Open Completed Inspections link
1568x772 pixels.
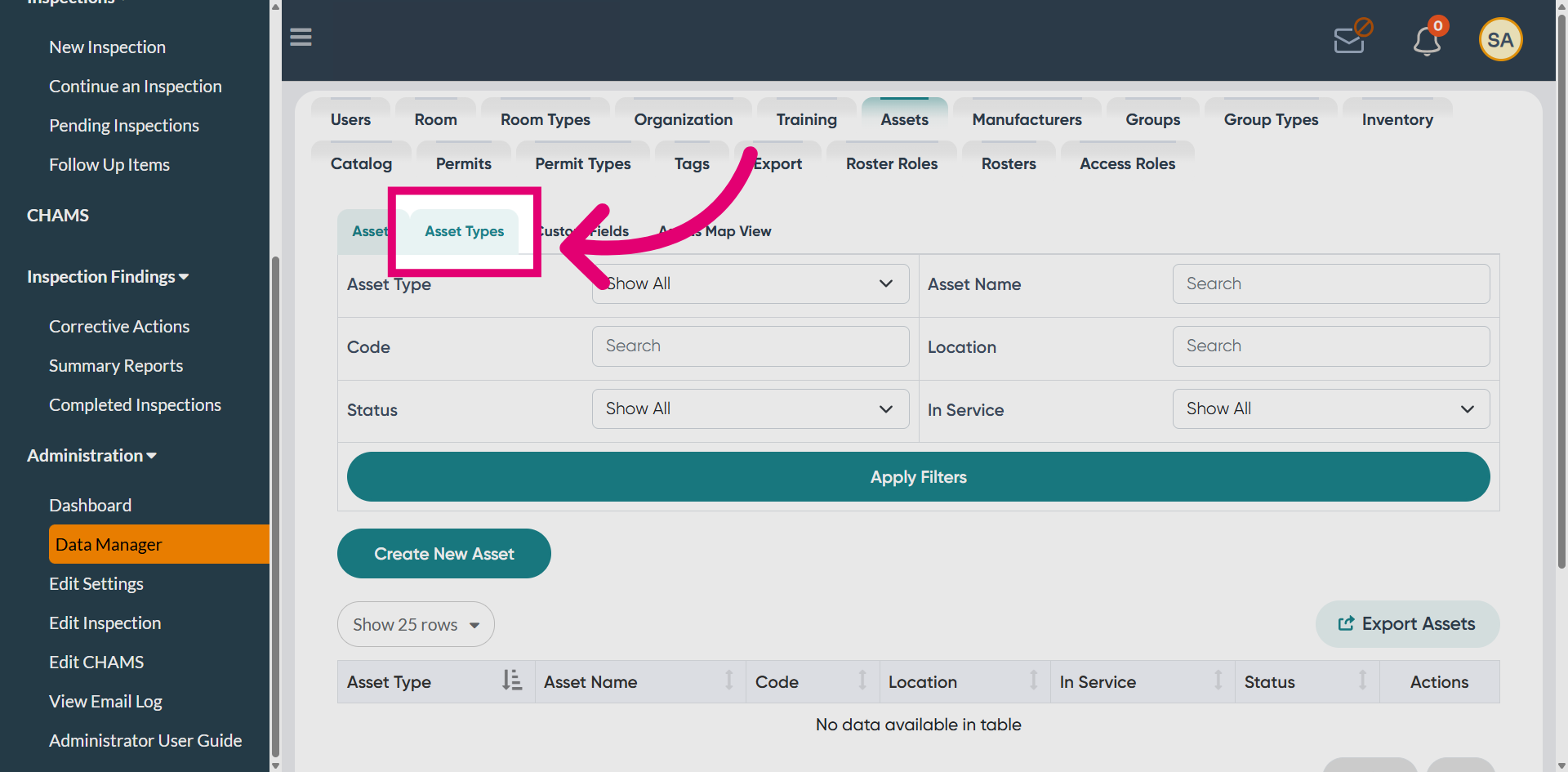click(x=135, y=405)
